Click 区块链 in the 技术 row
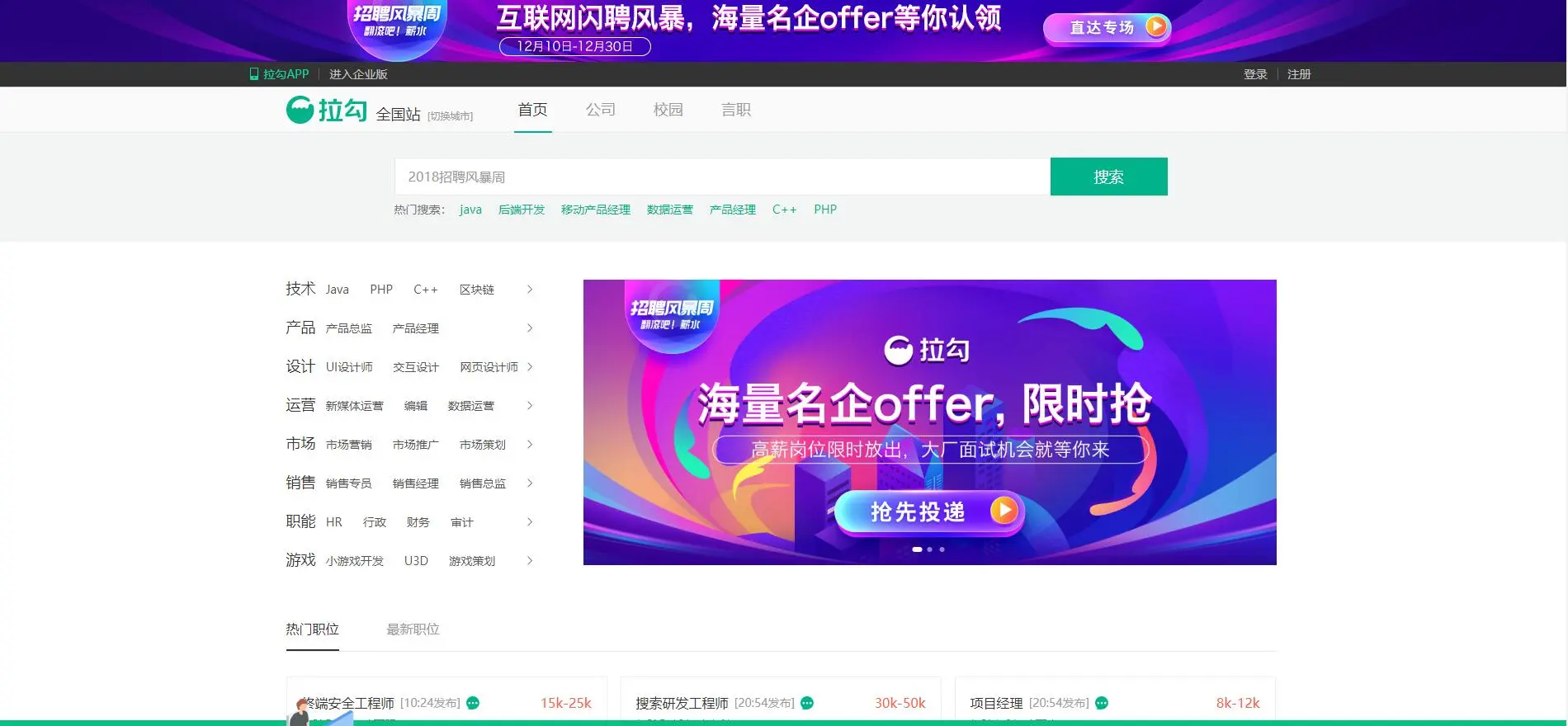The width and height of the screenshot is (1568, 726). coord(477,290)
